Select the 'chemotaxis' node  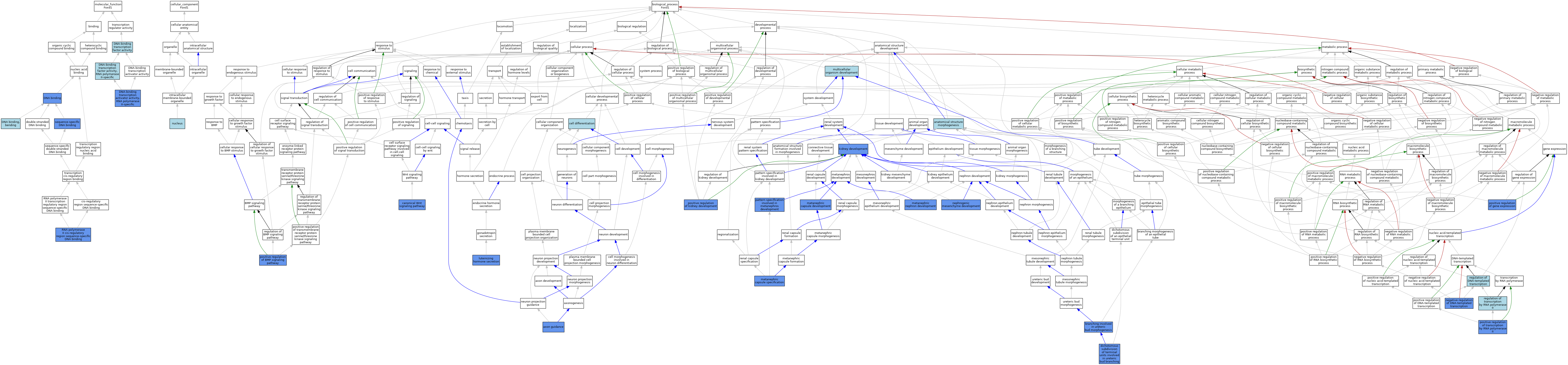[464, 124]
